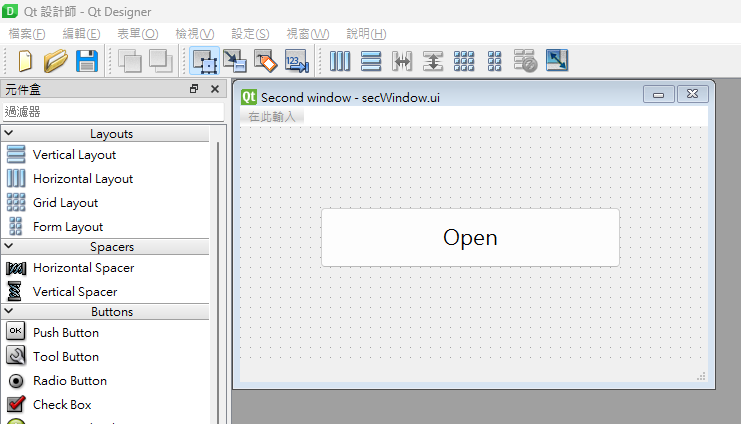Open the 設定(S) menu
Viewport: 741px width, 424px height.
pos(250,34)
